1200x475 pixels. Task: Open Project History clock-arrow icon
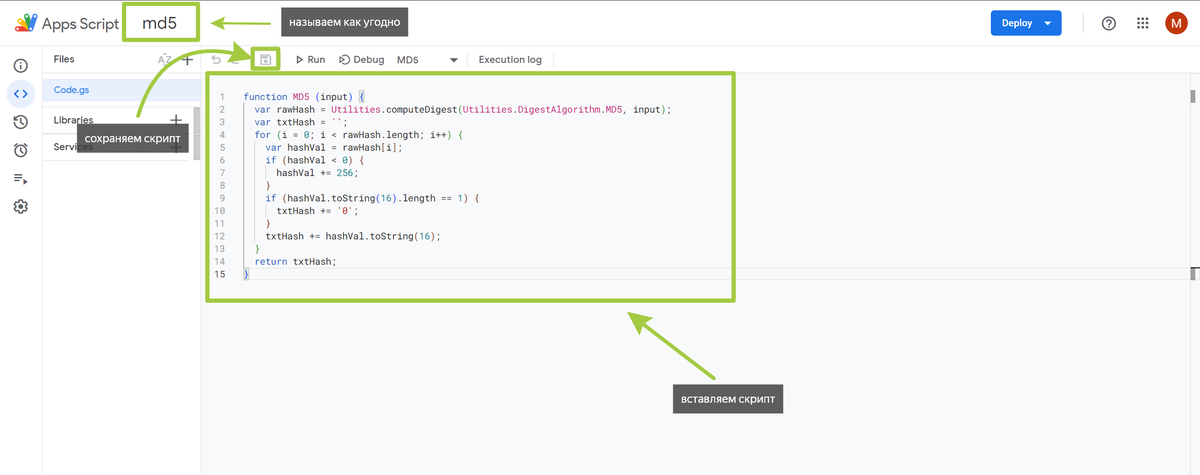[x=20, y=122]
